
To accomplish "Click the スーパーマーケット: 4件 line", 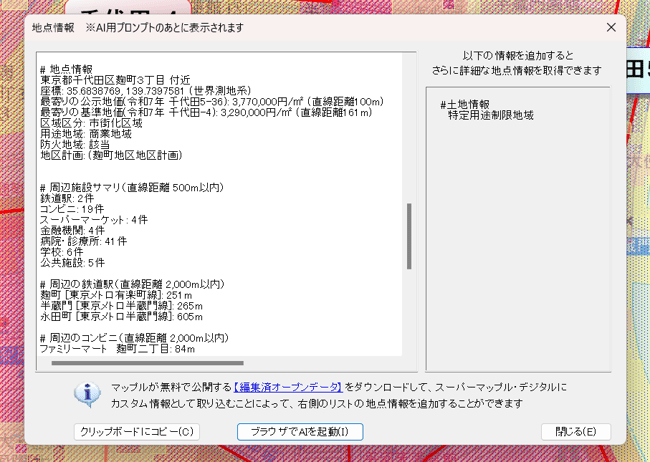I will tap(94, 220).
